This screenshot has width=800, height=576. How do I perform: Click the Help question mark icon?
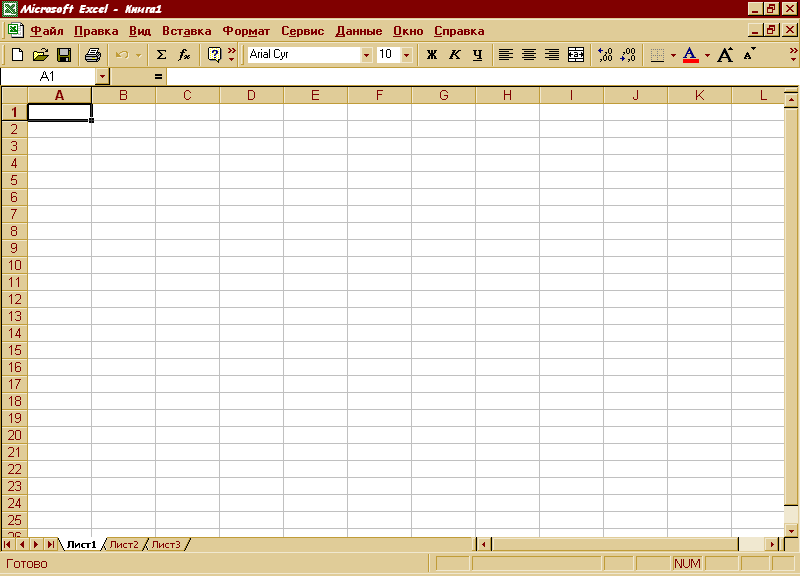pyautogui.click(x=214, y=55)
